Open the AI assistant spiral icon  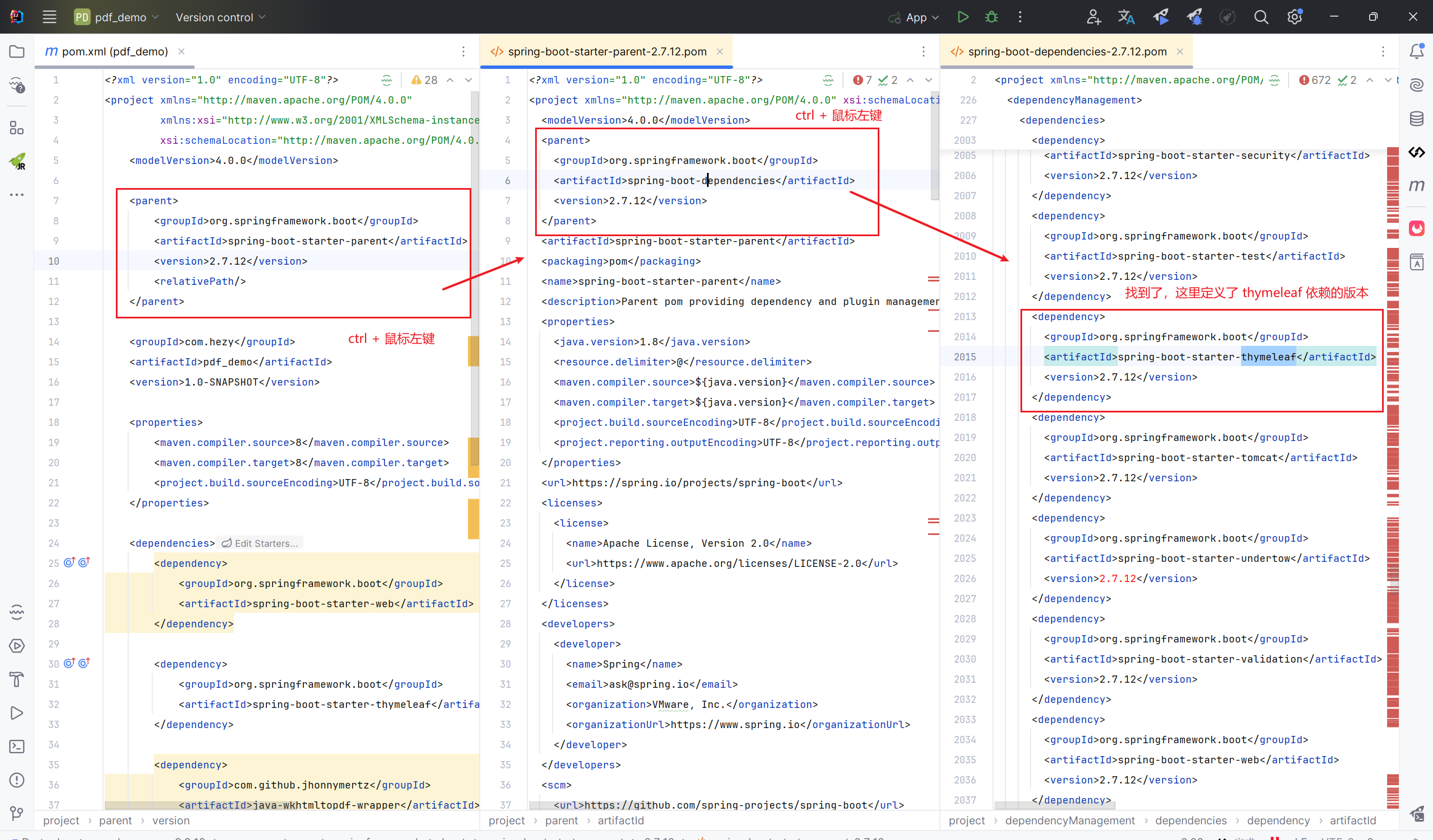coord(1417,85)
